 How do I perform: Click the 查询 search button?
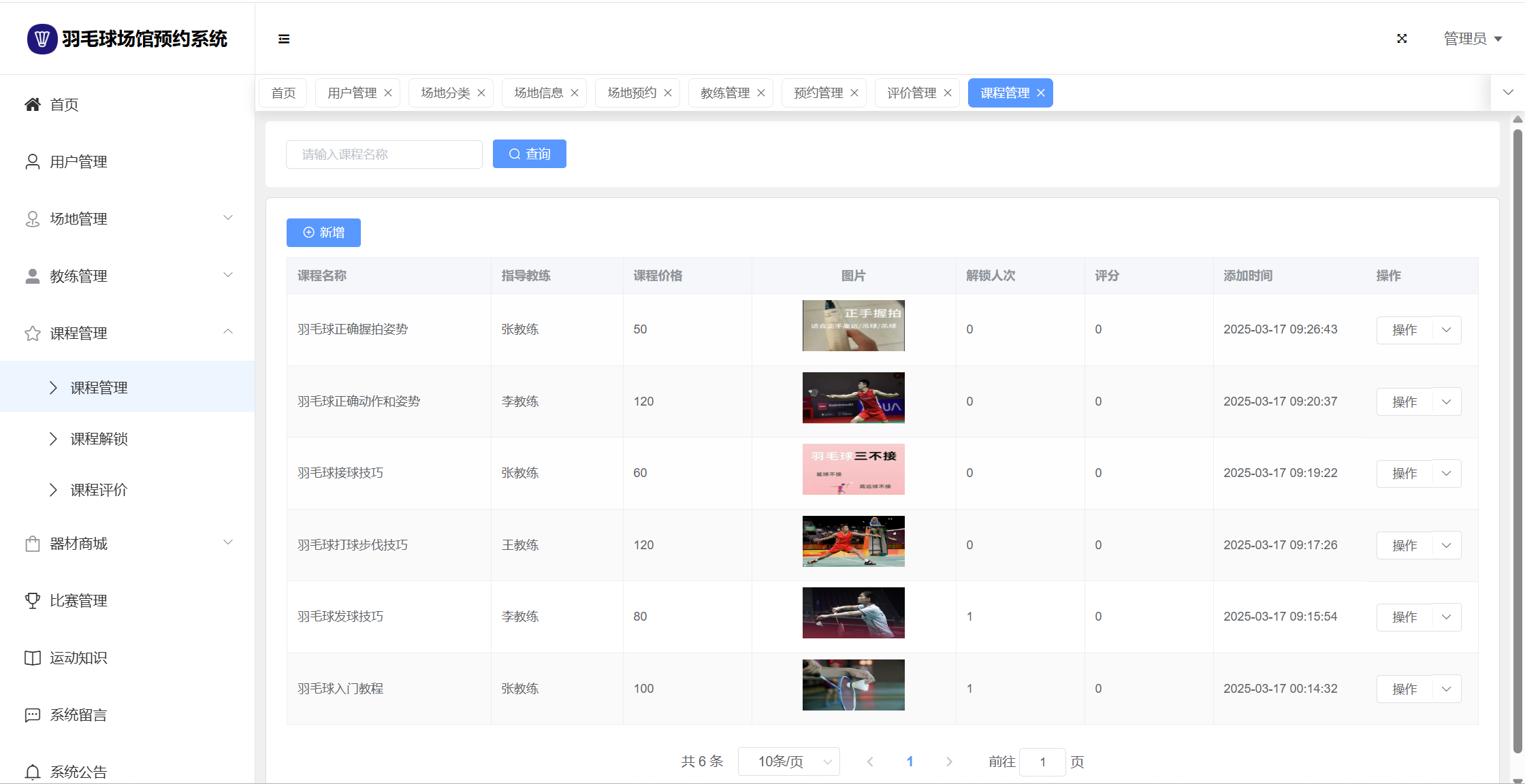[529, 154]
